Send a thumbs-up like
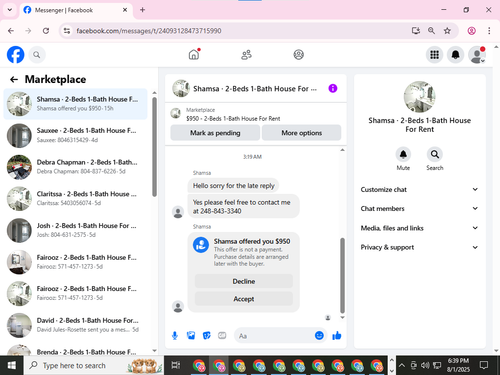This screenshot has width=500, height=375. (337, 336)
